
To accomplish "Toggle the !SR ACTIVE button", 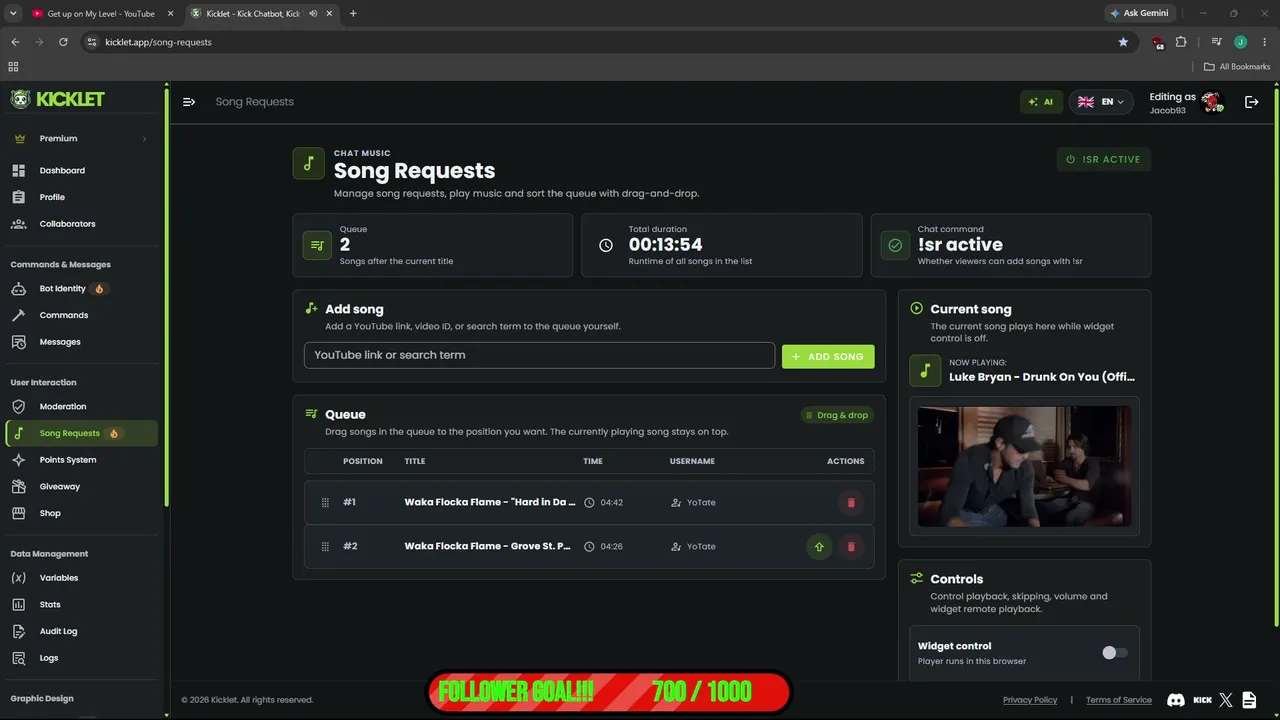I will [1104, 159].
